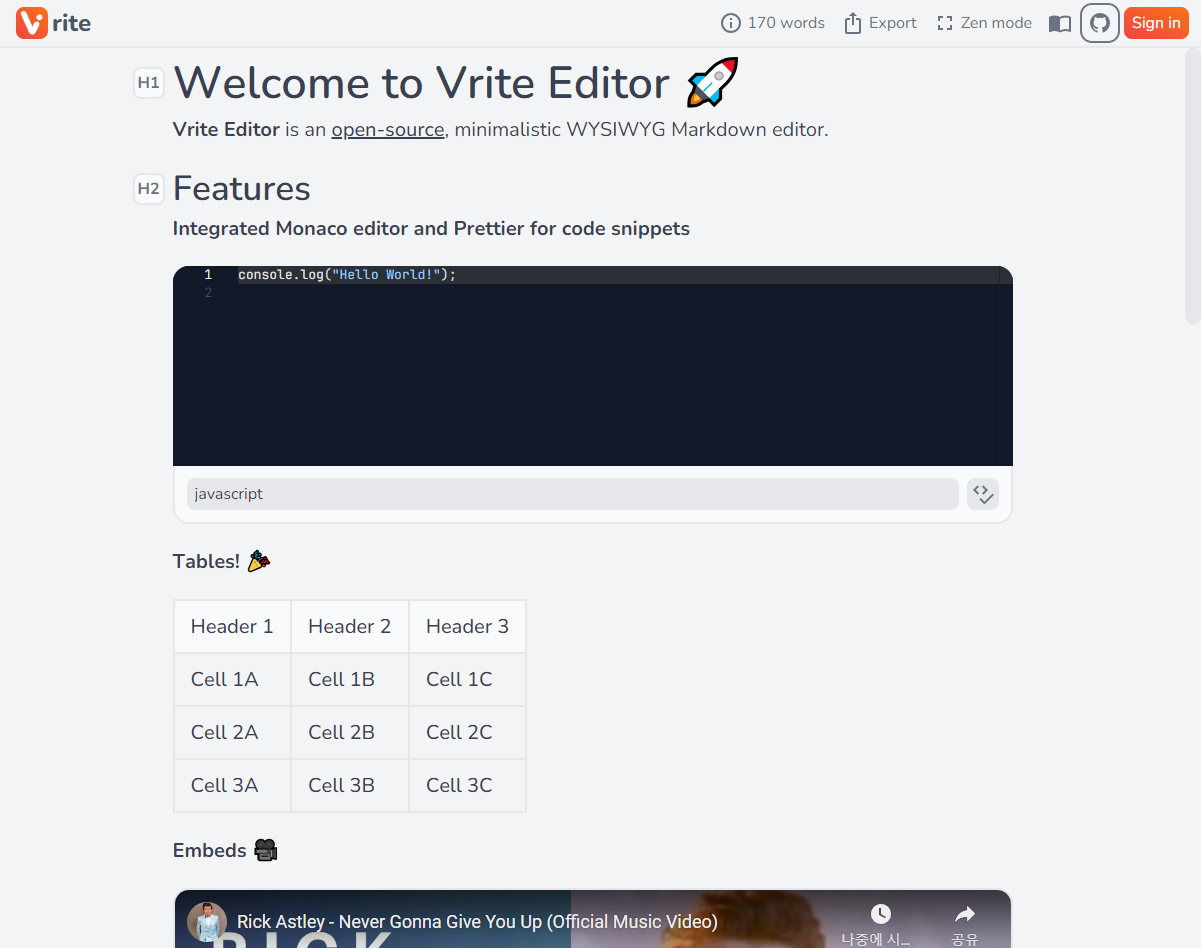
Task: Open the H1 heading level selector
Action: [149, 83]
